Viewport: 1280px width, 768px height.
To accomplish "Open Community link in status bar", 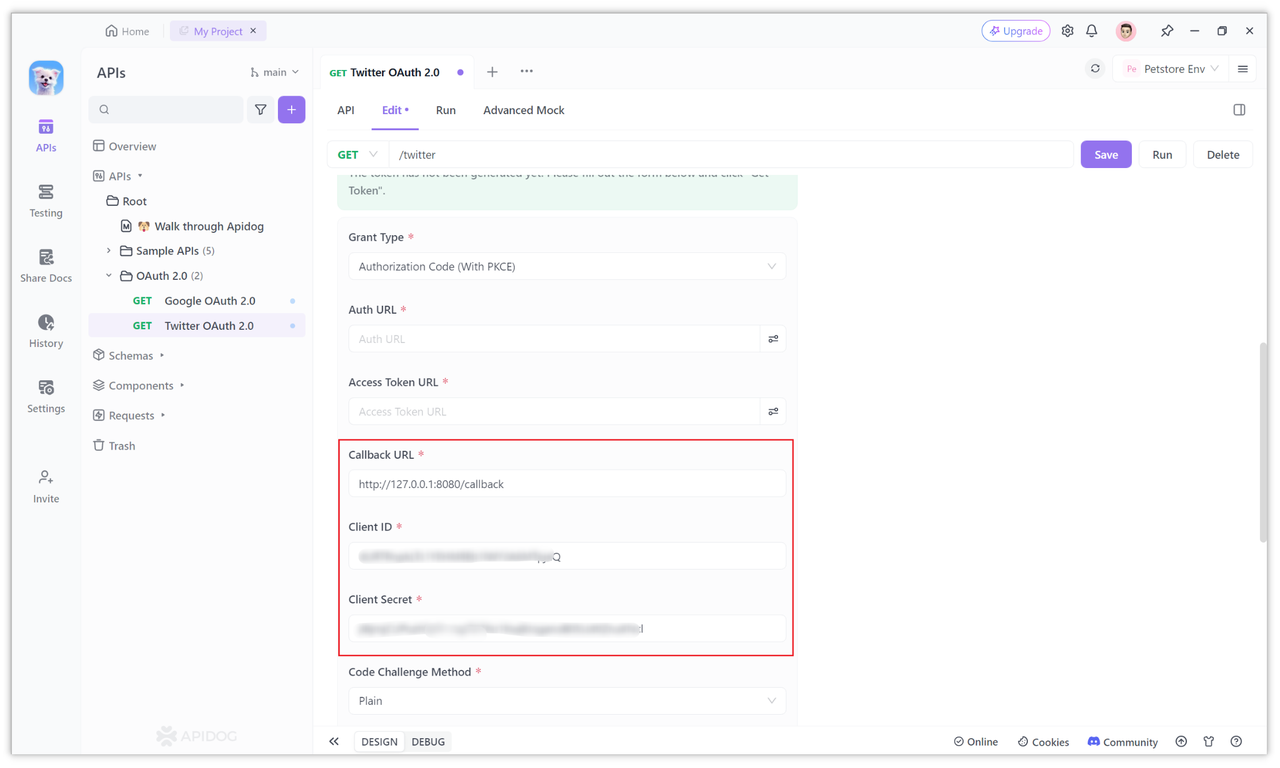I will [1122, 742].
